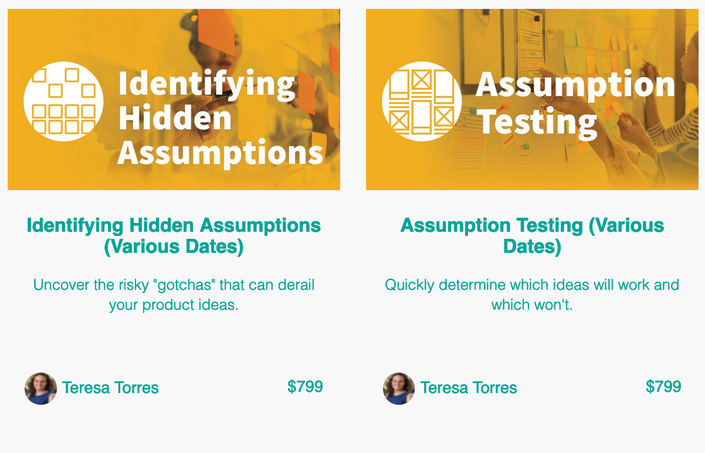Click white 'Hidden' word in left banner headline

click(x=175, y=118)
